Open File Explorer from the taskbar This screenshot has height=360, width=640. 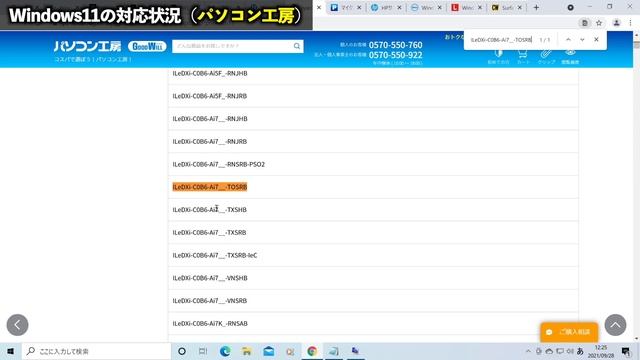[x=247, y=351]
